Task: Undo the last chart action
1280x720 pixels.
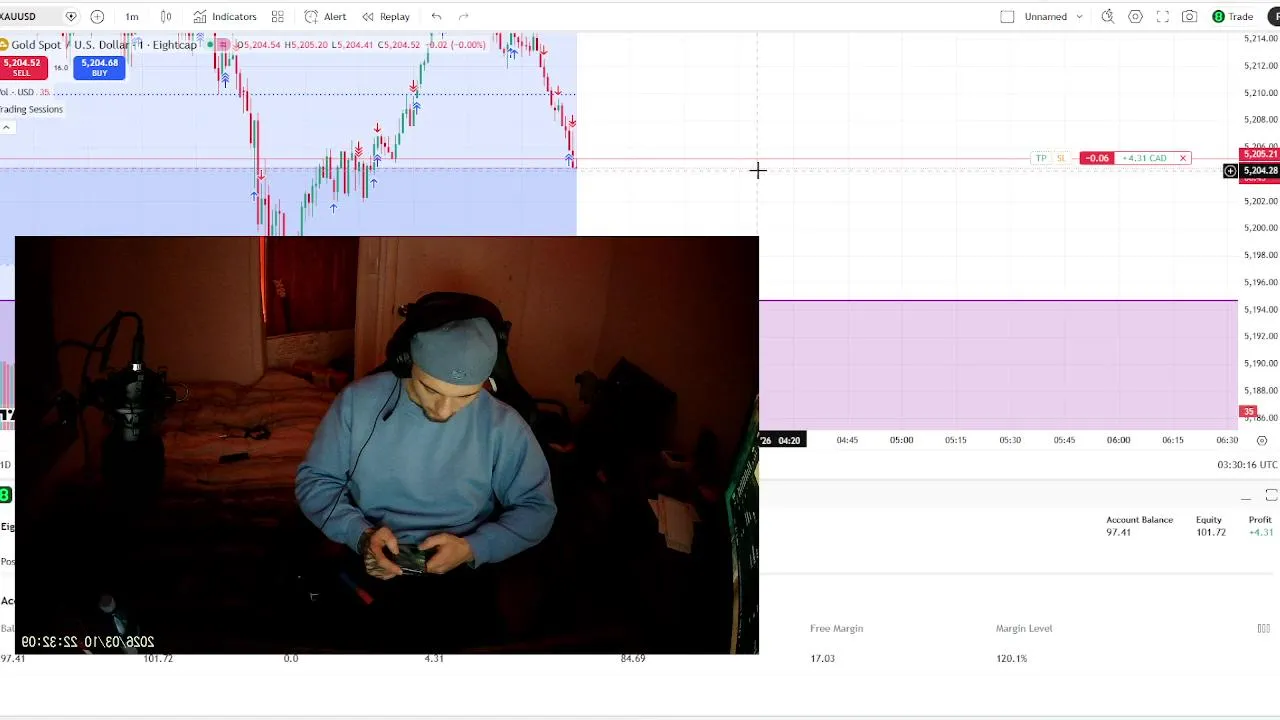Action: pyautogui.click(x=436, y=16)
